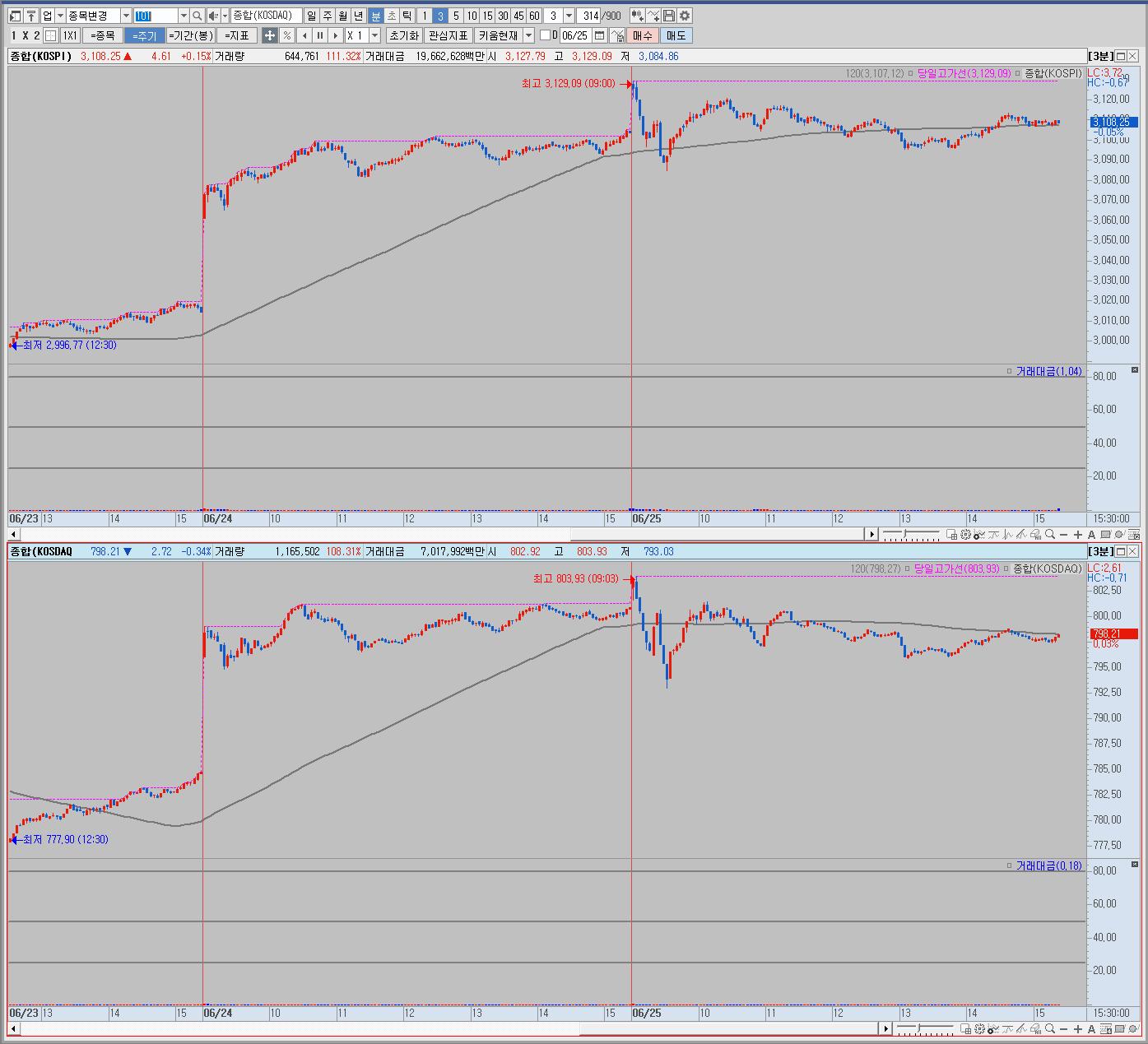Toggle 120 moving average box in KOSDAQ chart

tap(908, 568)
